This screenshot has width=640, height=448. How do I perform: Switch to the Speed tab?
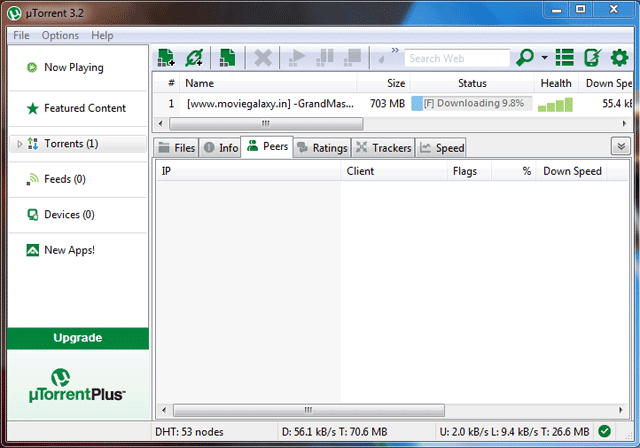(441, 148)
